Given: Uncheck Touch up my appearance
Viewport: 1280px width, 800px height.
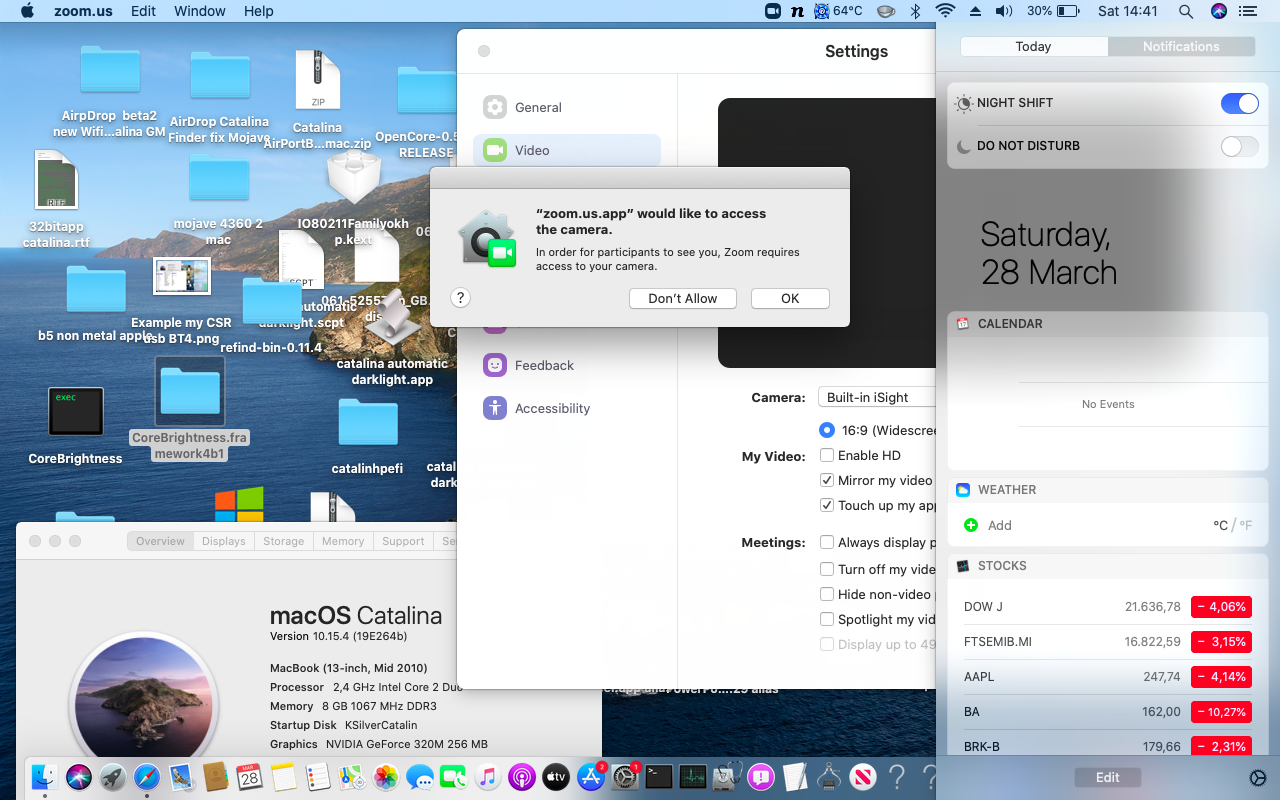Looking at the screenshot, I should pos(827,505).
